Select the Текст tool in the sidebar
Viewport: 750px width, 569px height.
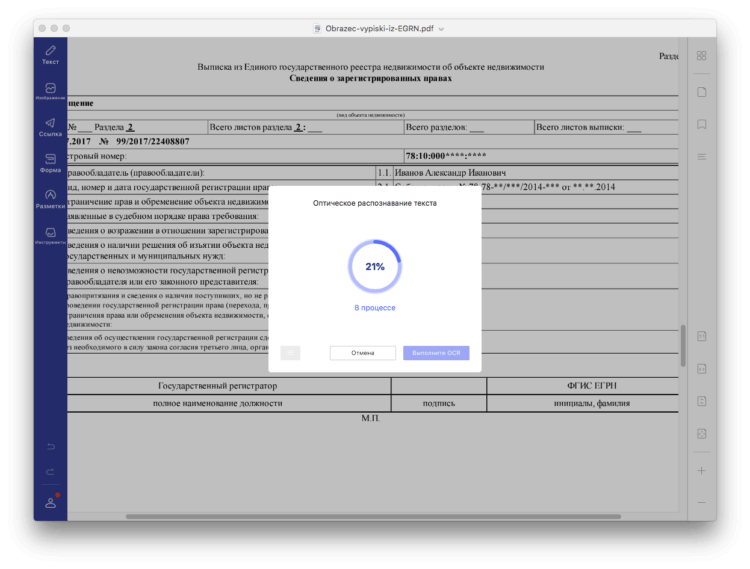pyautogui.click(x=50, y=53)
